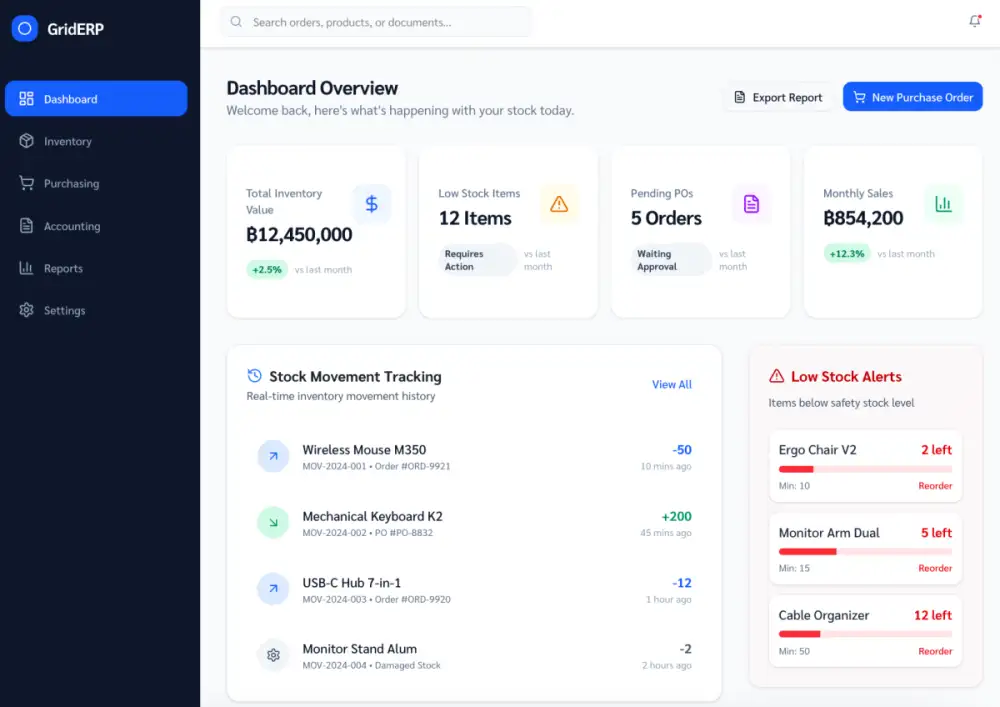
Task: Click the Accounting sidebar icon
Action: (25, 226)
